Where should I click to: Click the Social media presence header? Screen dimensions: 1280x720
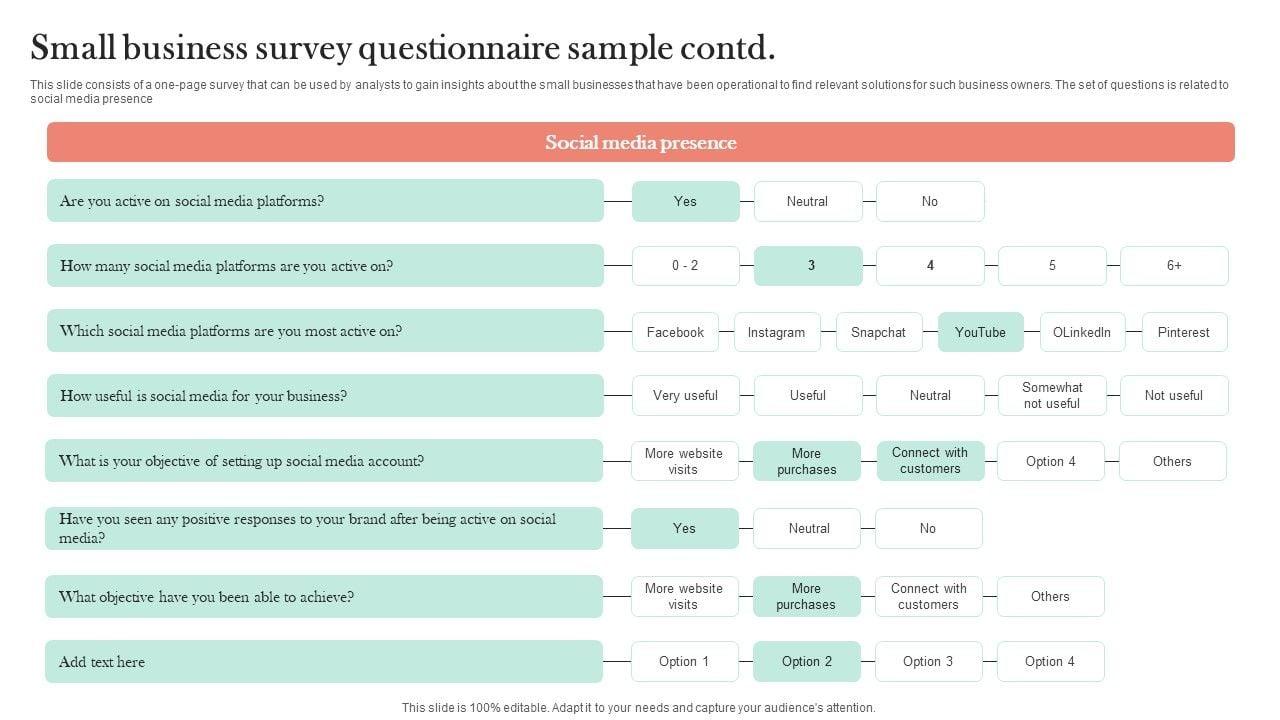coord(640,142)
